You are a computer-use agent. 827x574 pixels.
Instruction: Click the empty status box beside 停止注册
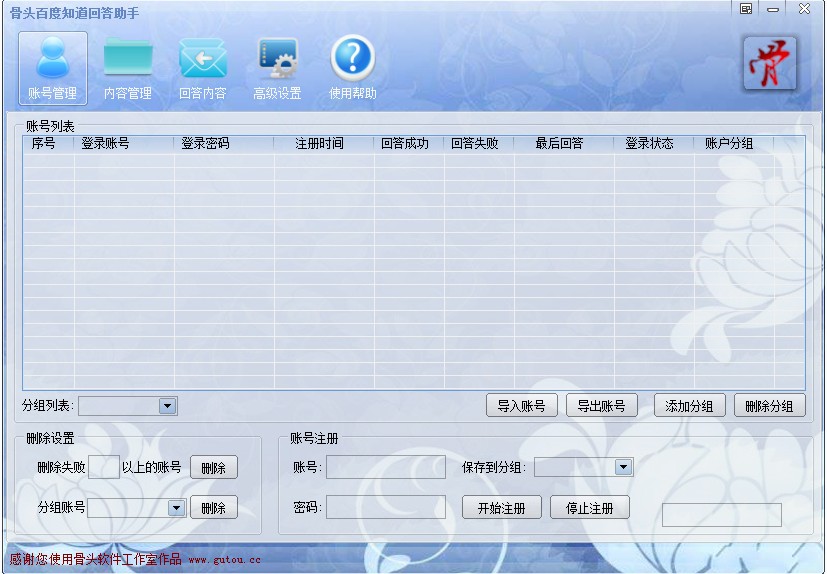click(x=722, y=514)
